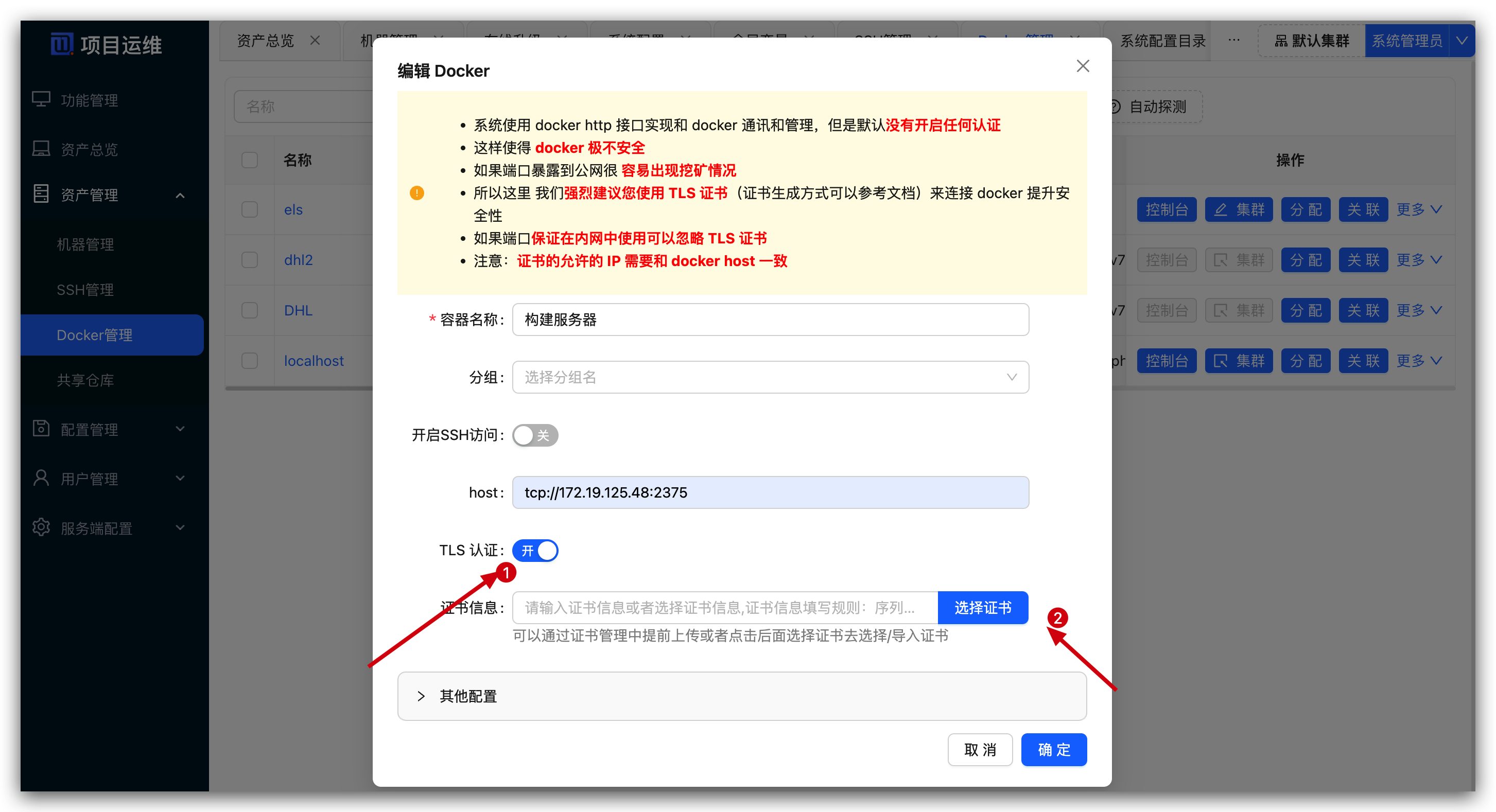Click the 服务端配置 gear icon
The height and width of the screenshot is (812, 1496).
(41, 527)
